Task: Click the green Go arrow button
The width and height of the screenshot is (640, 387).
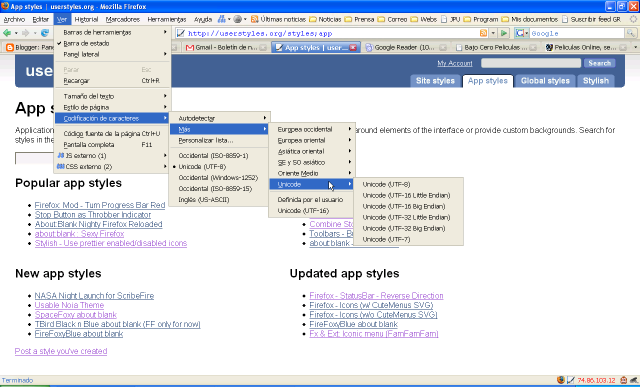Action: pos(504,33)
